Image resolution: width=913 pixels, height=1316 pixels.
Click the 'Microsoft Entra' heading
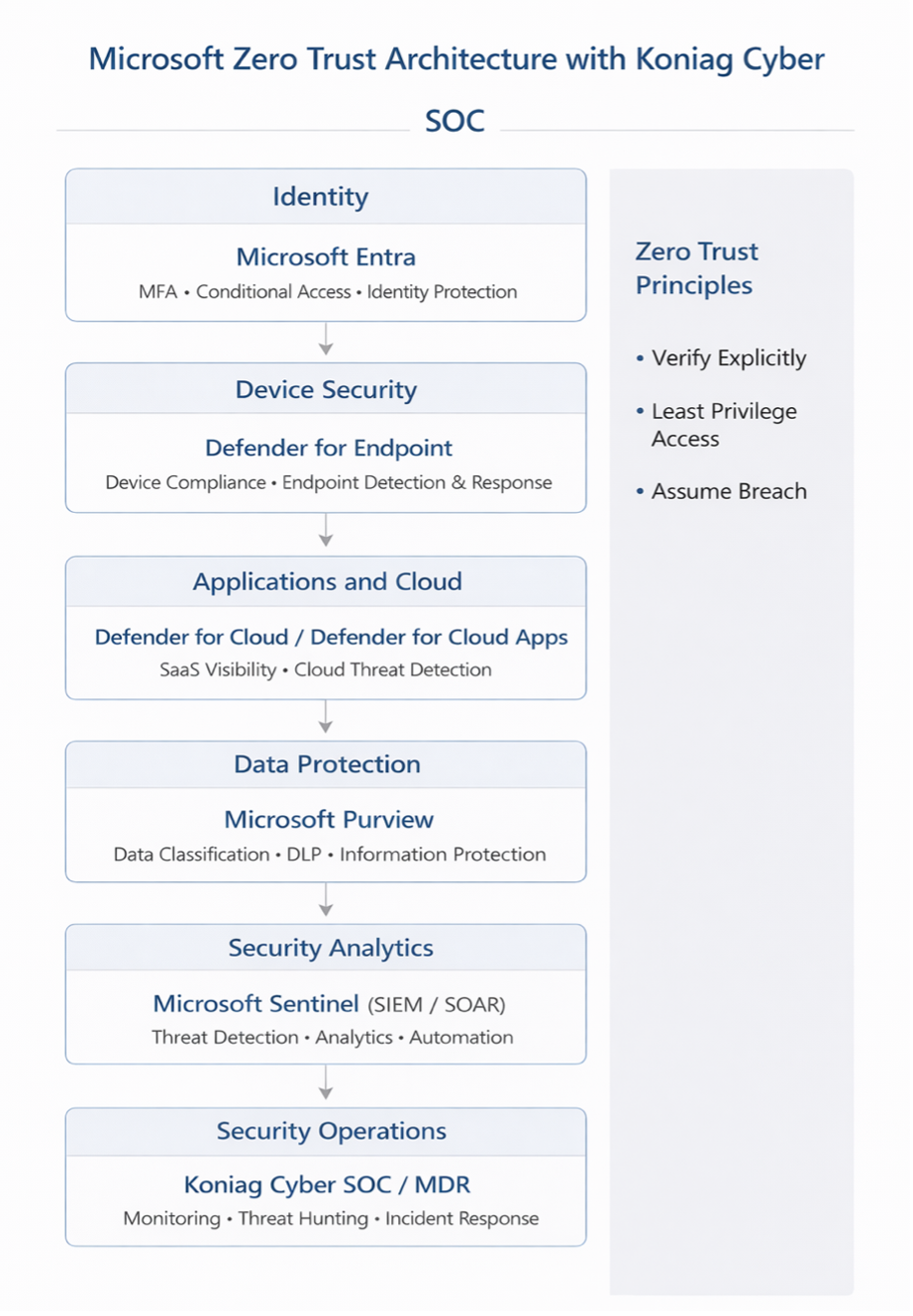click(x=326, y=257)
